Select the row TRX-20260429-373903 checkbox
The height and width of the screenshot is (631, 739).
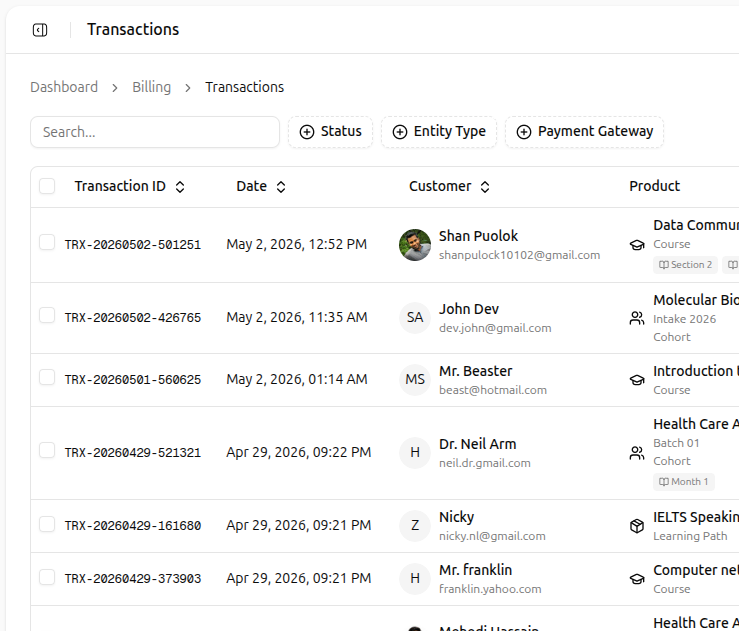tap(47, 577)
